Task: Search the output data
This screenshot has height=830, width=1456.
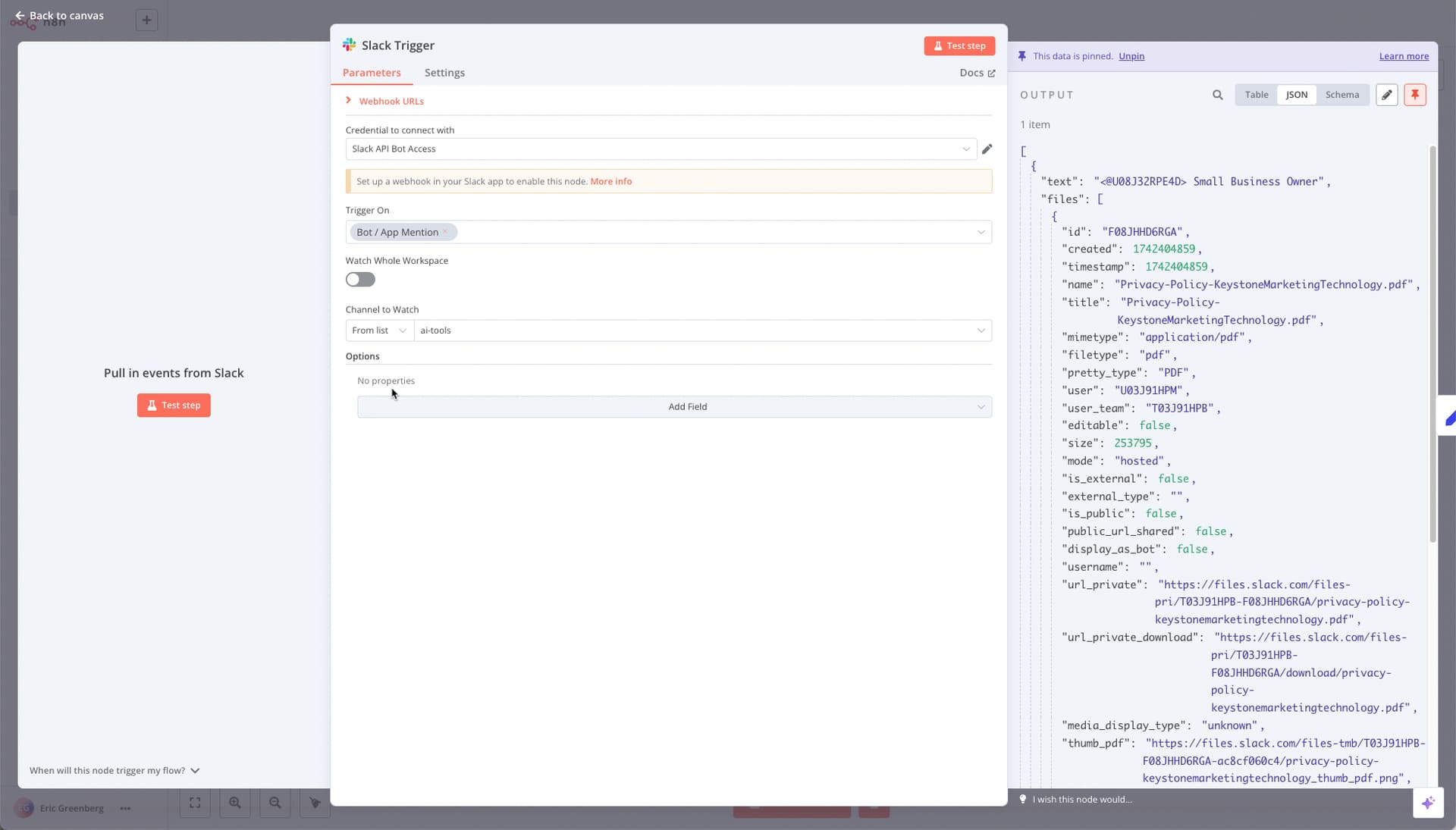Action: [x=1218, y=95]
